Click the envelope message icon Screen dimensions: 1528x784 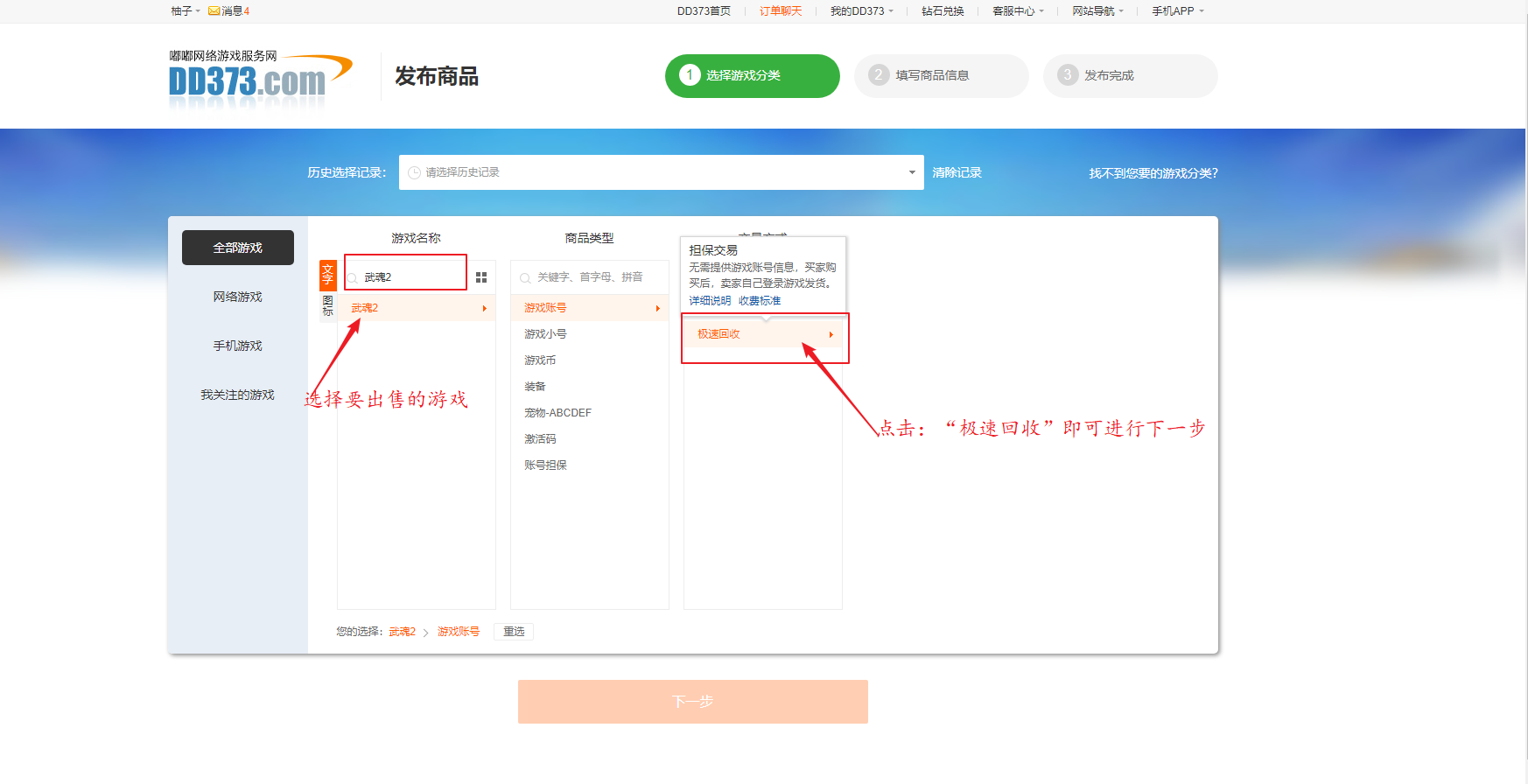[214, 11]
